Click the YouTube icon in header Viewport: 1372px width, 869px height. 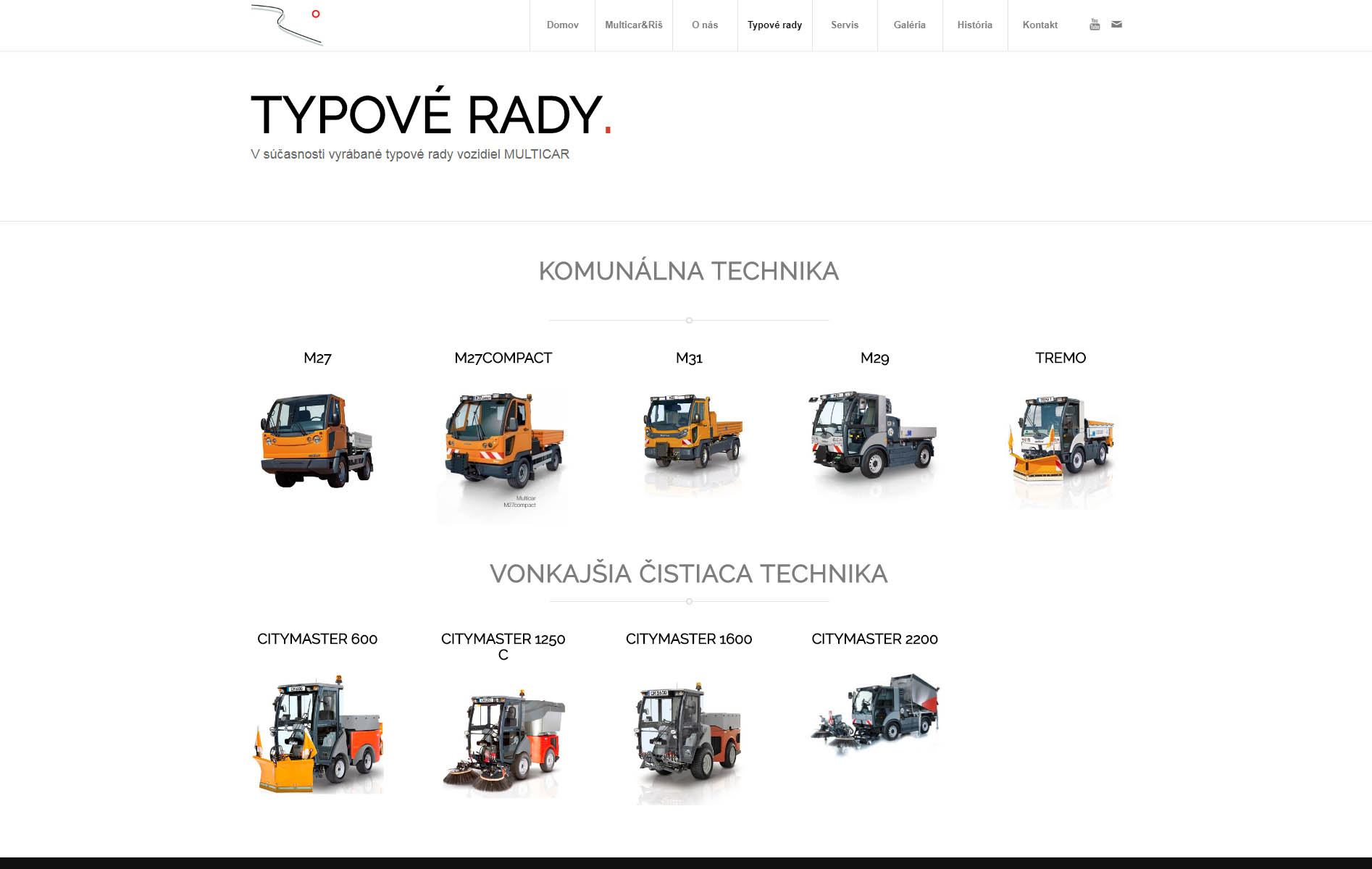1094,25
